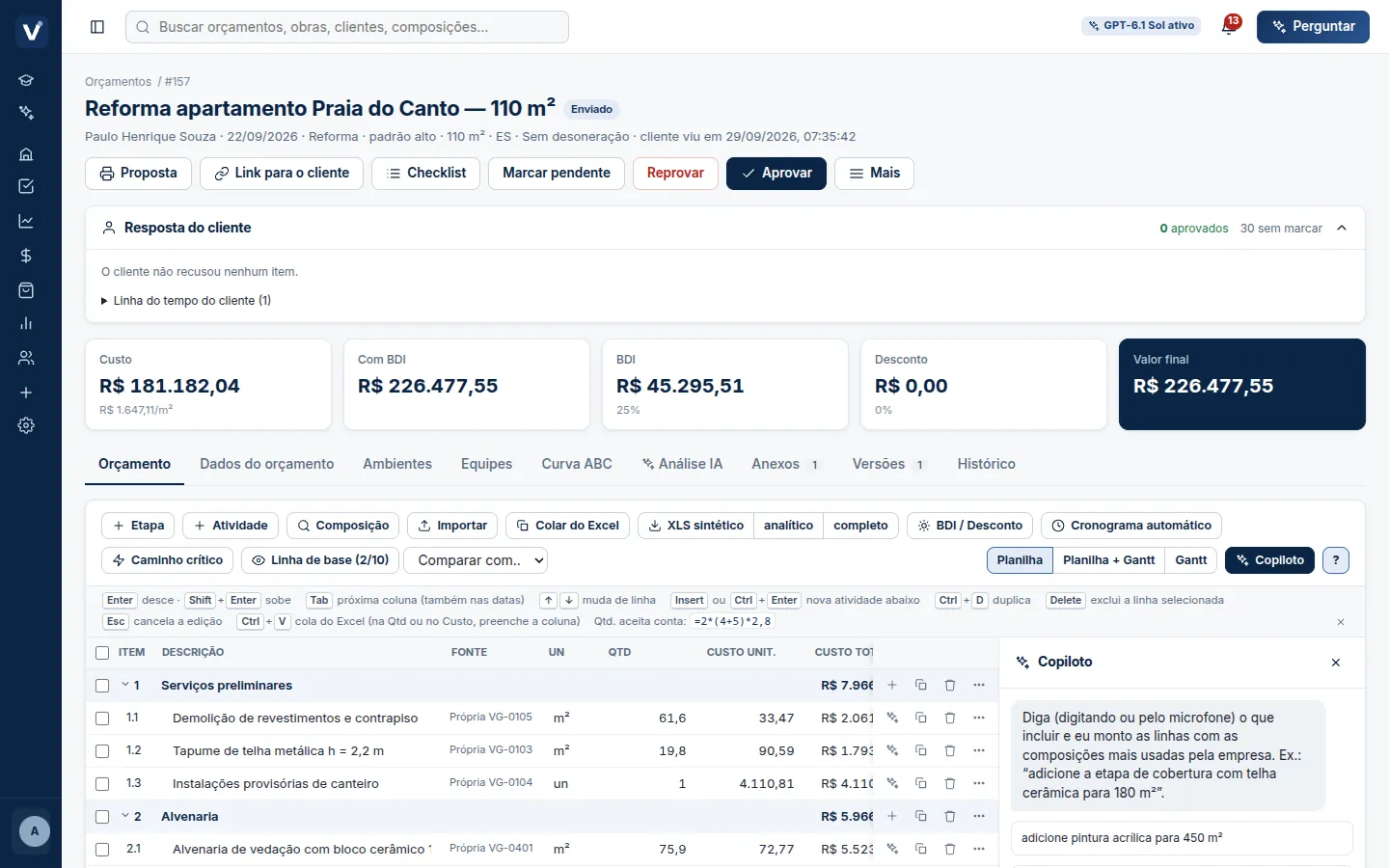Tick the checkbox for Serviços preliminares
Image resolution: width=1389 pixels, height=868 pixels.
[102, 686]
